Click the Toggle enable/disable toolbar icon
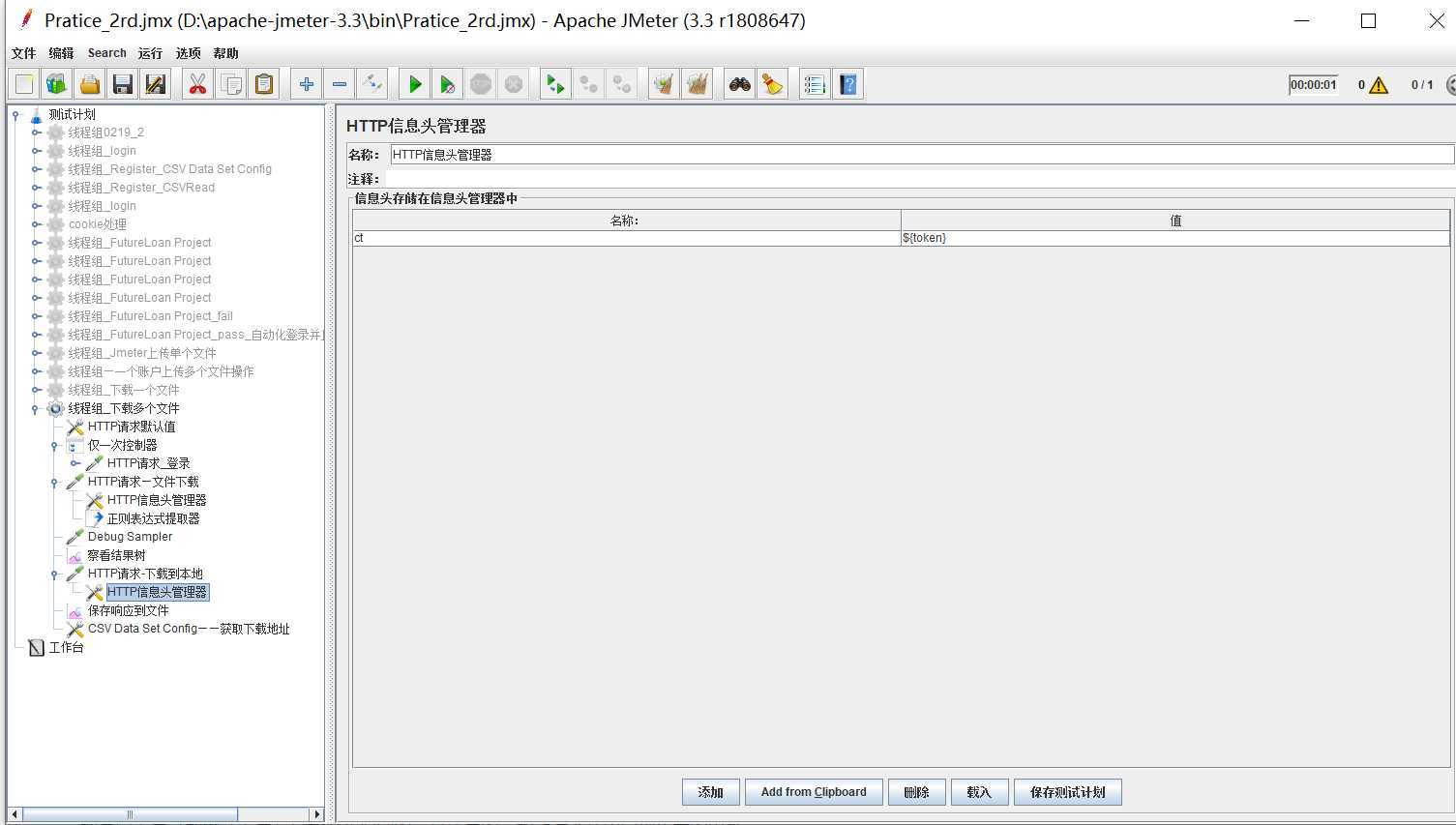 372,85
